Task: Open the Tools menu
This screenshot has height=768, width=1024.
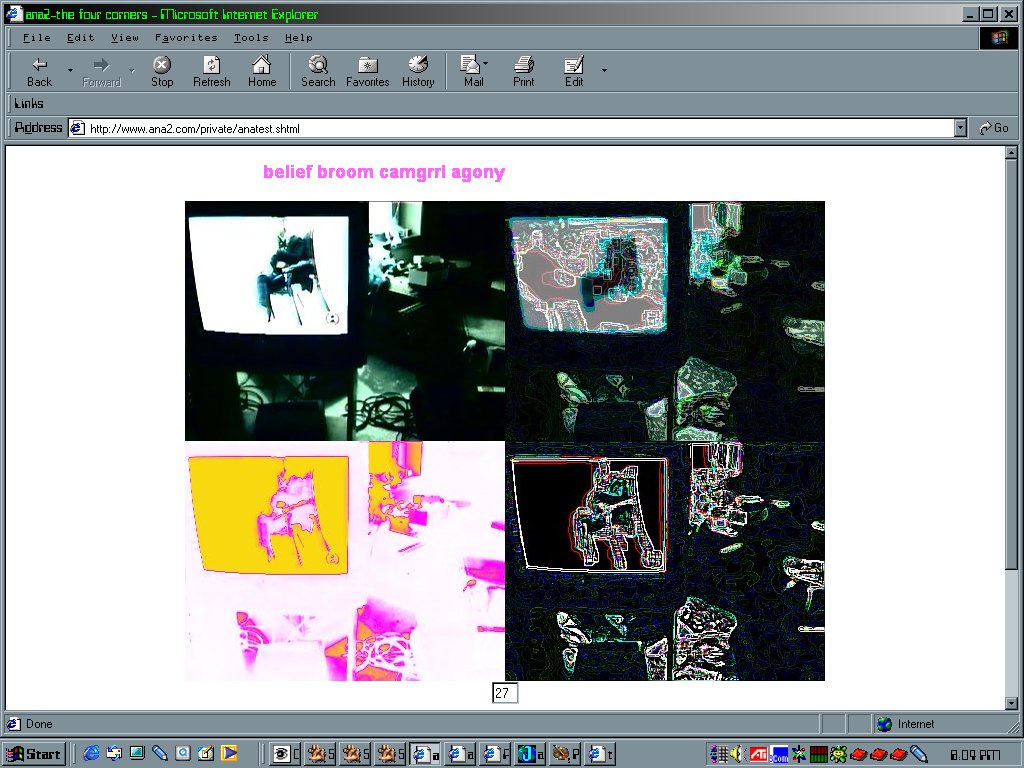Action: 251,38
